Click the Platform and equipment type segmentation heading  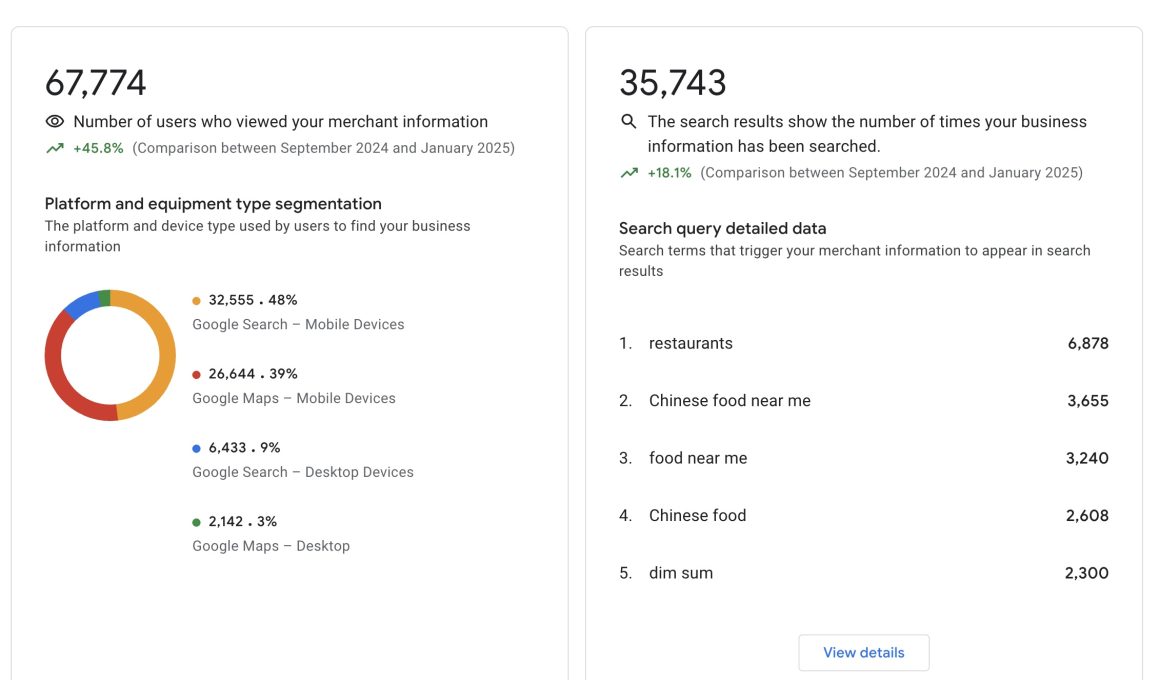coord(213,203)
